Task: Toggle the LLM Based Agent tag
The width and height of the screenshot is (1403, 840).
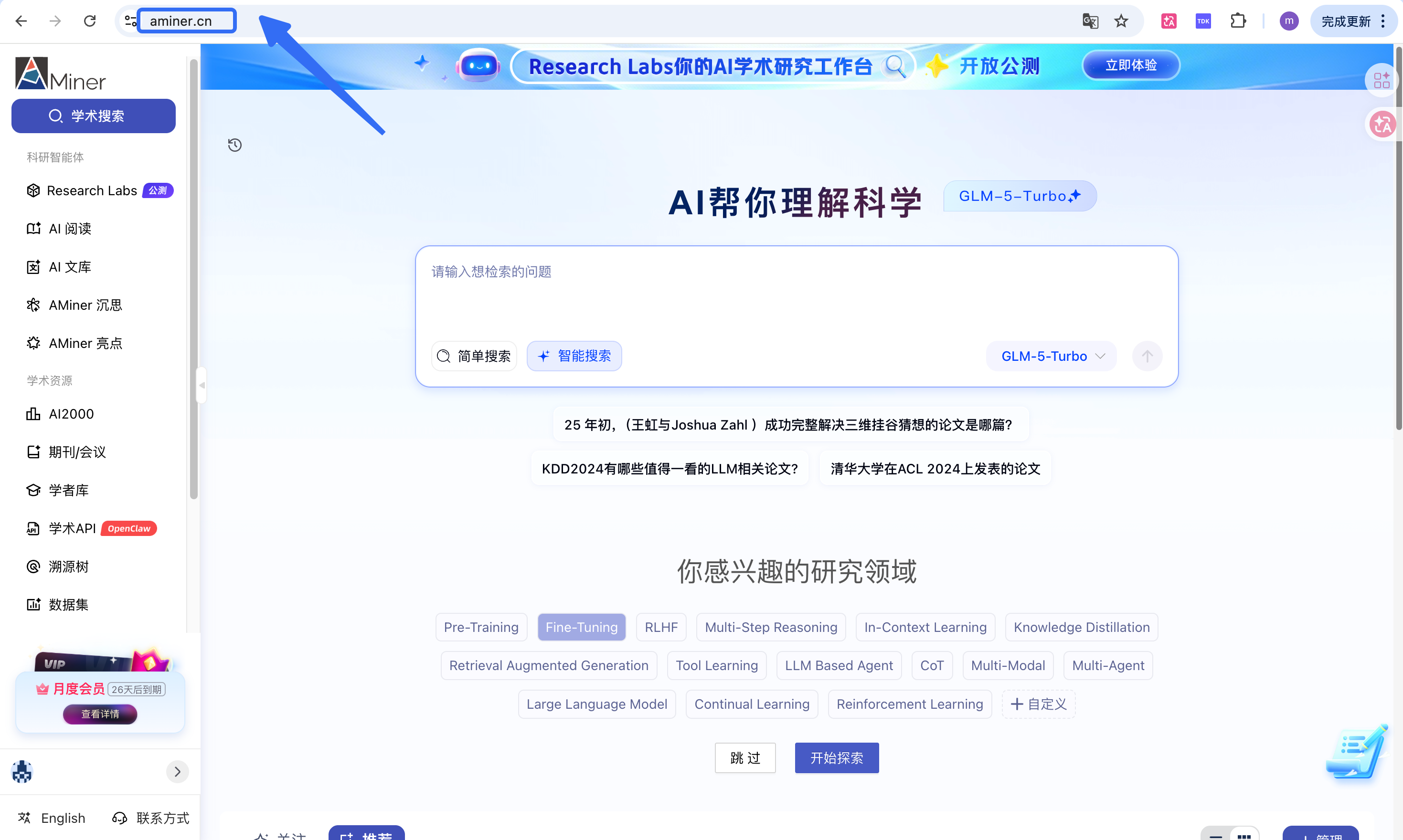Action: [839, 666]
